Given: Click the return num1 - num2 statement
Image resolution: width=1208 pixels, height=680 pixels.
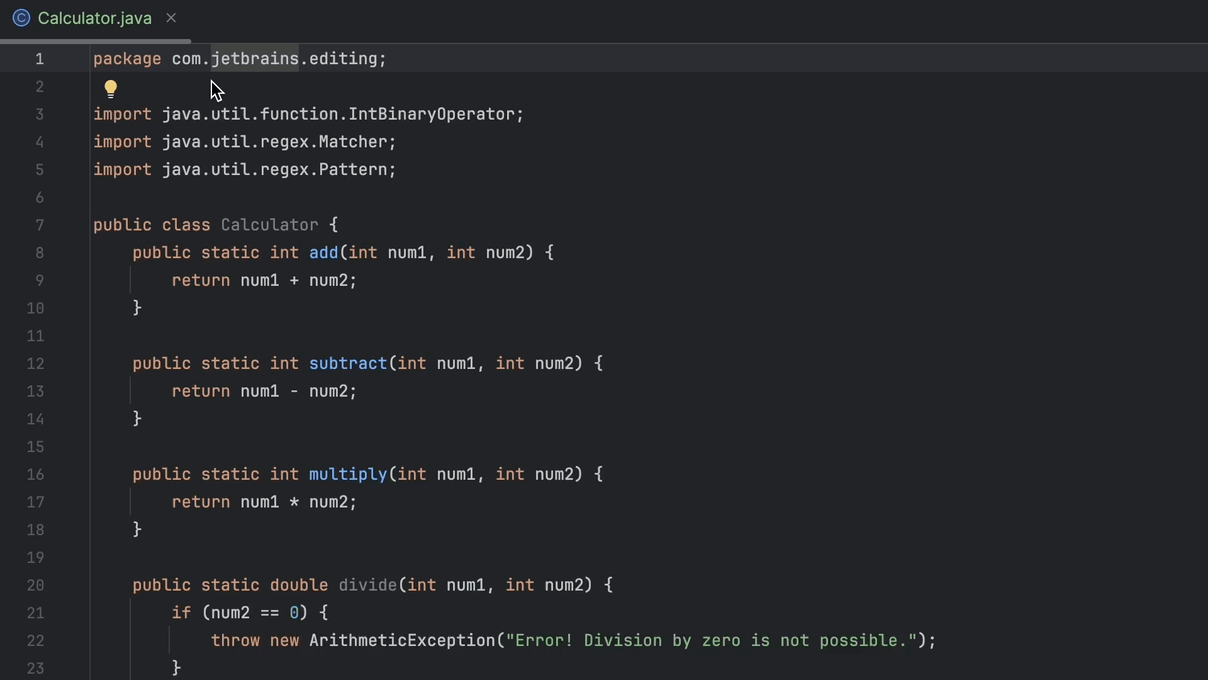Looking at the screenshot, I should pos(264,391).
